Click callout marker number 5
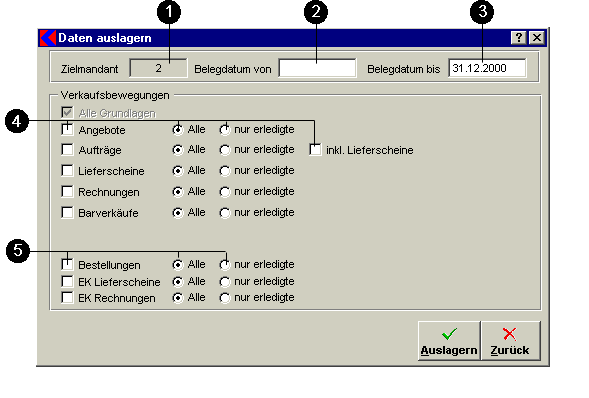 point(18,251)
